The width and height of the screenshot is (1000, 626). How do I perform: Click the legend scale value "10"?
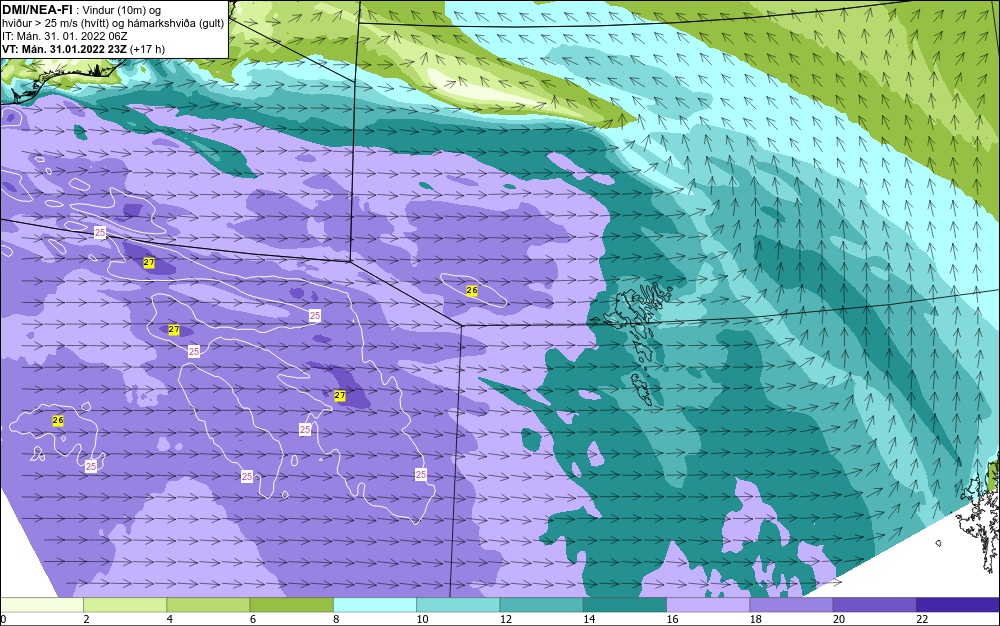pos(422,619)
